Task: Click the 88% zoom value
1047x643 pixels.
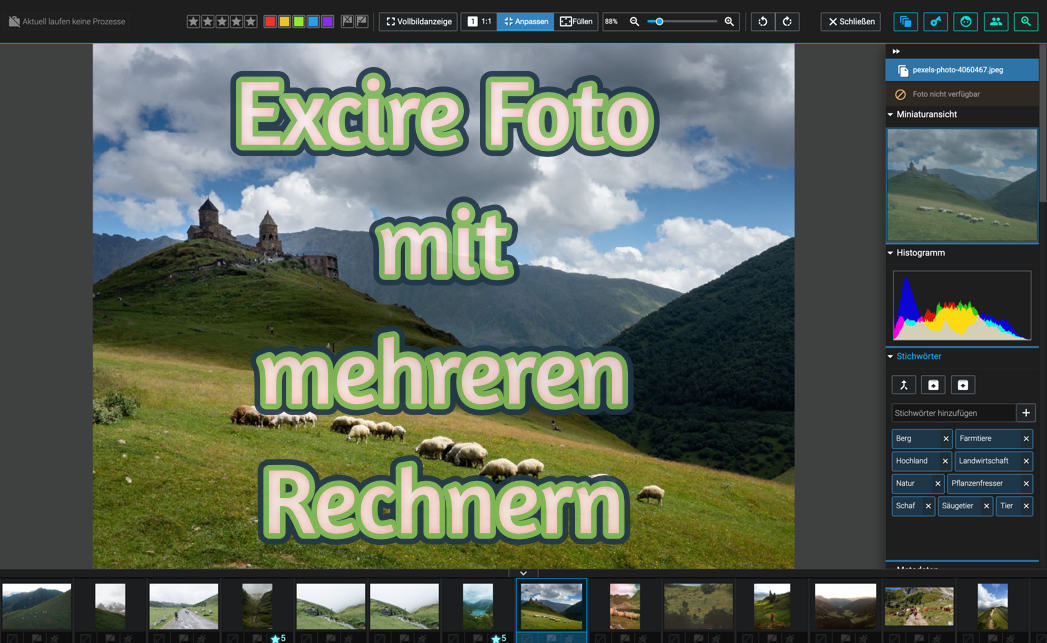Action: 611,21
